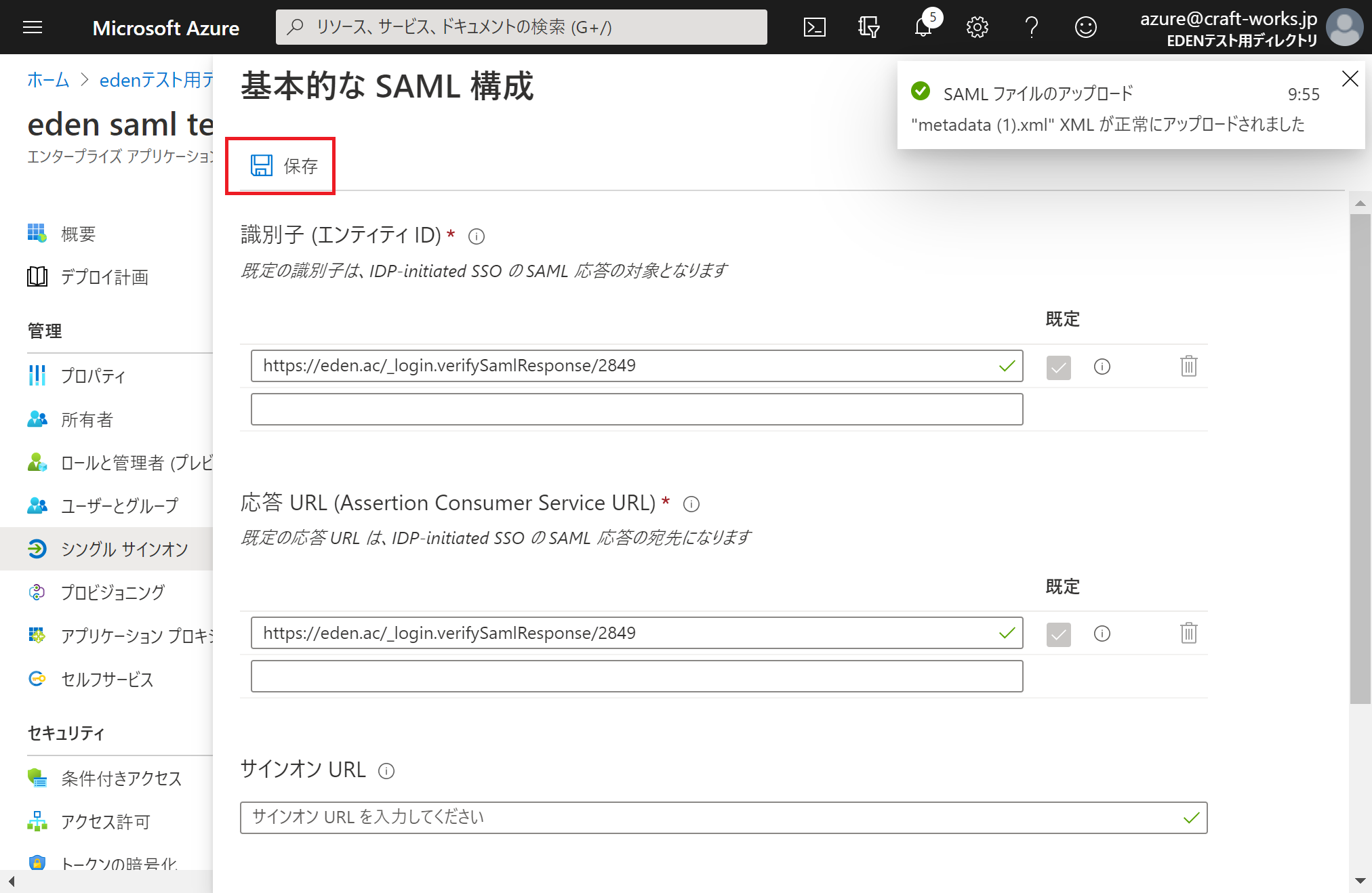Open the help question mark

(x=1031, y=27)
